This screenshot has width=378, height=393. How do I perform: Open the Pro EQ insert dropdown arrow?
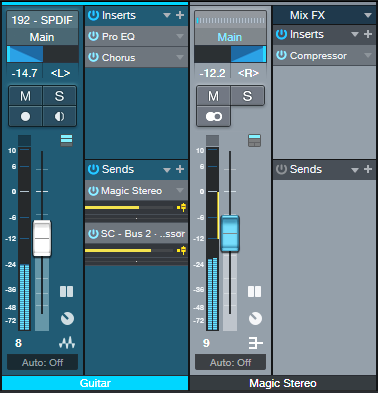coord(180,36)
